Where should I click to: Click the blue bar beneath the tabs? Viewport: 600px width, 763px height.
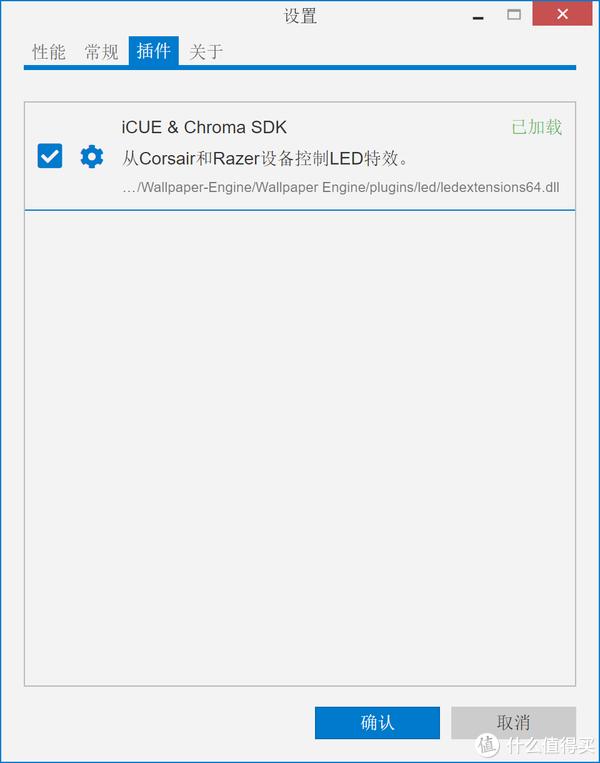(300, 68)
